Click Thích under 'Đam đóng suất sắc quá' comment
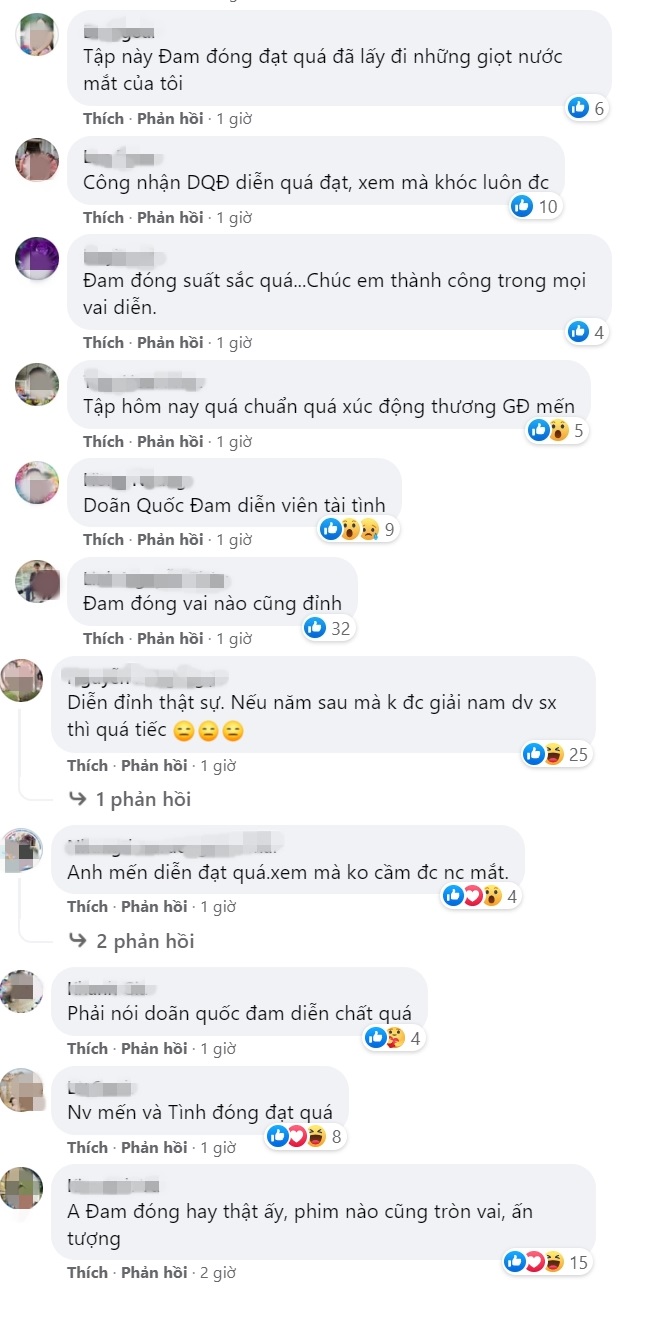This screenshot has width=668, height=1328. coord(103,342)
